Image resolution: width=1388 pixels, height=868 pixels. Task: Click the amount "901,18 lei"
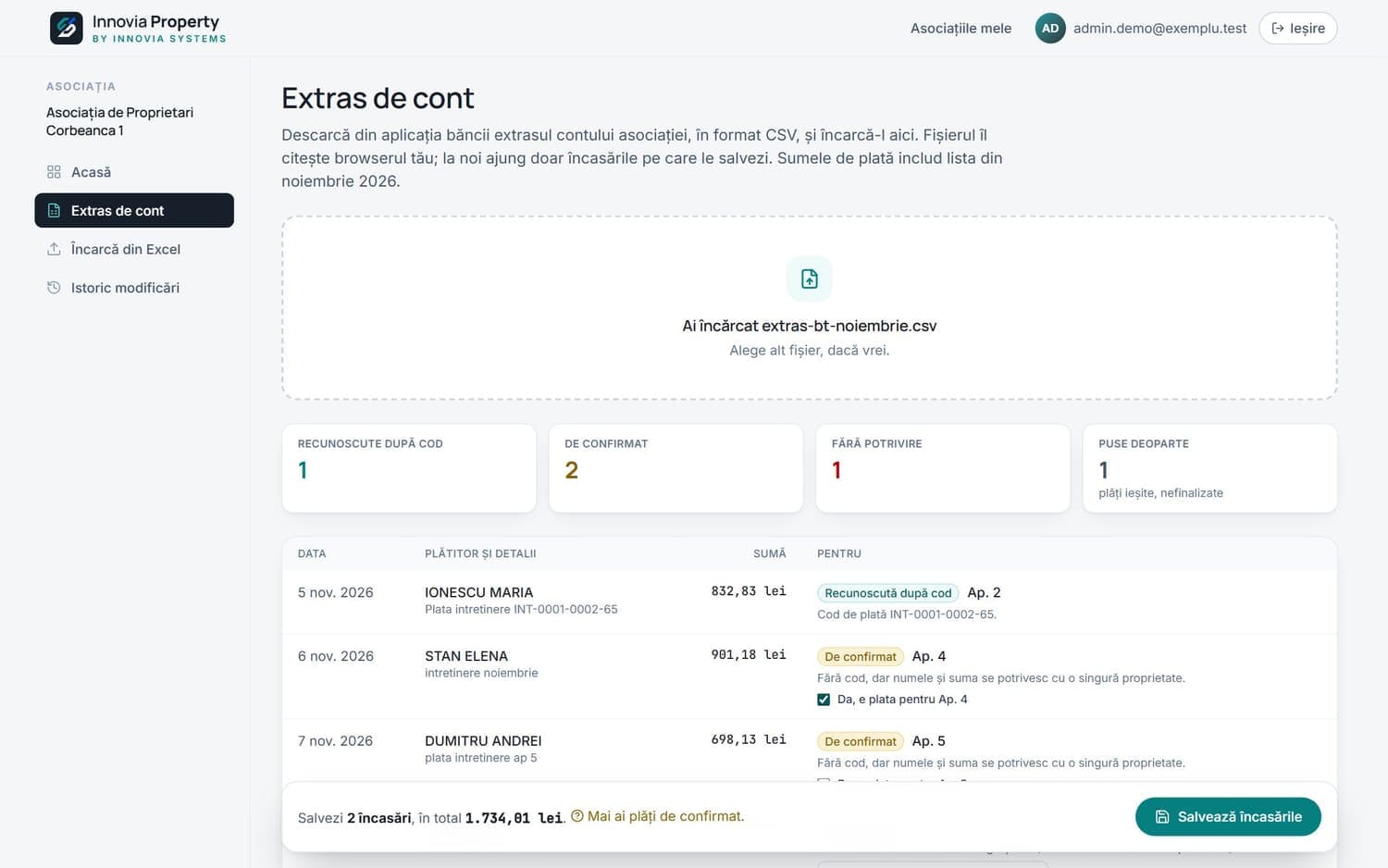coord(749,655)
